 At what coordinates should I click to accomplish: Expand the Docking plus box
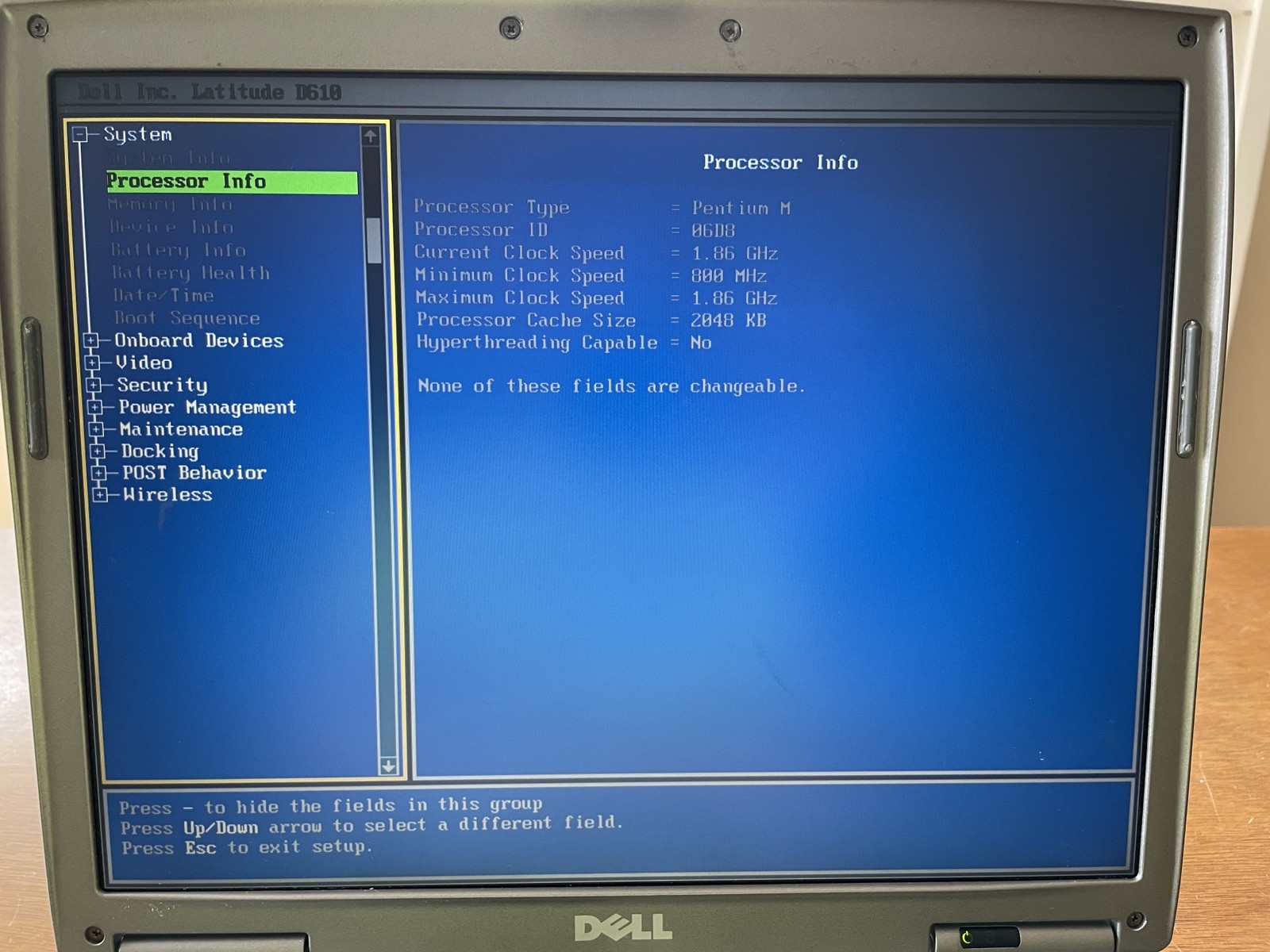(x=98, y=451)
